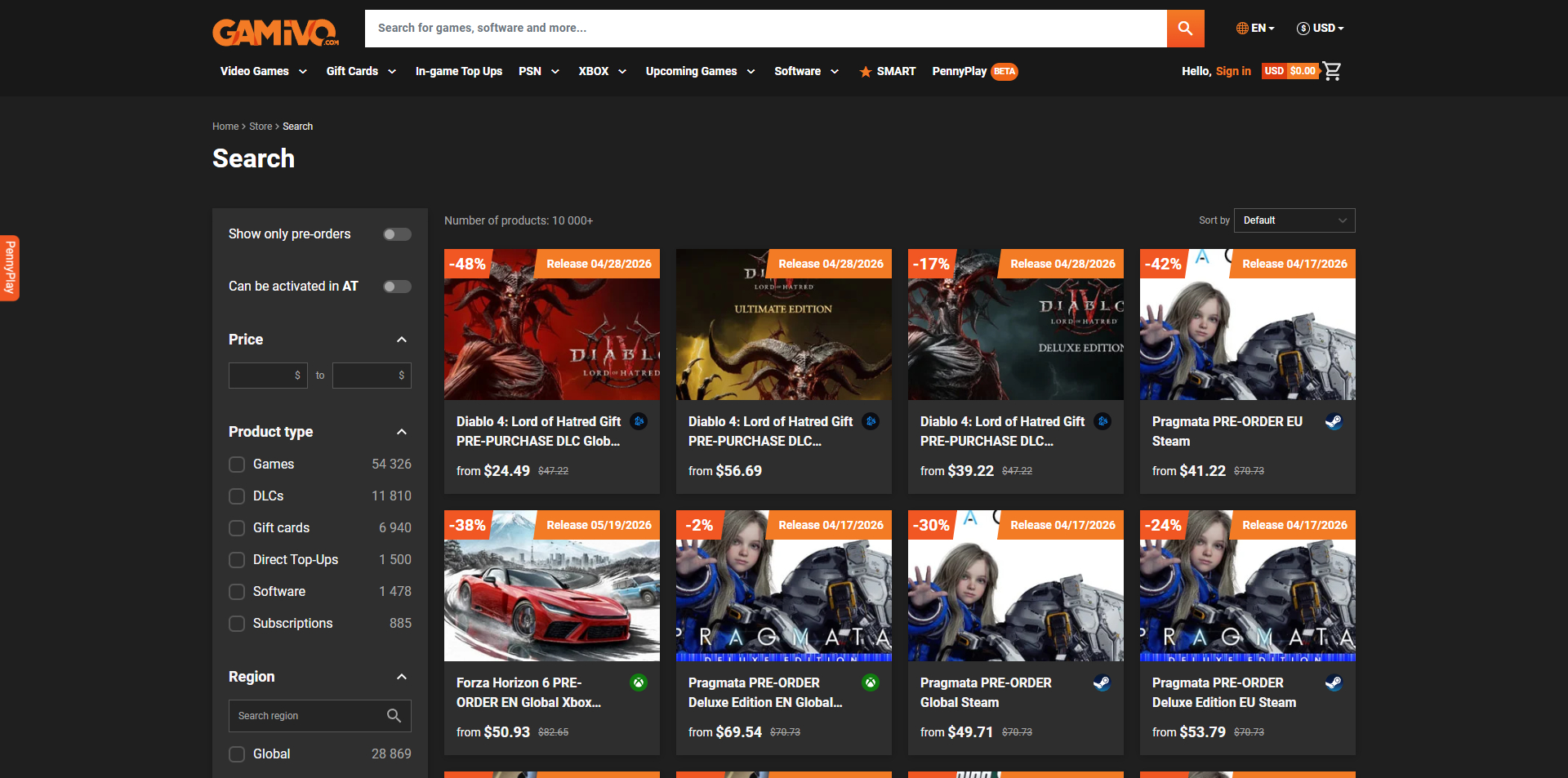1568x778 pixels.
Task: Open Pragmata PRE-ORDER EU Steam title
Action: (1227, 431)
